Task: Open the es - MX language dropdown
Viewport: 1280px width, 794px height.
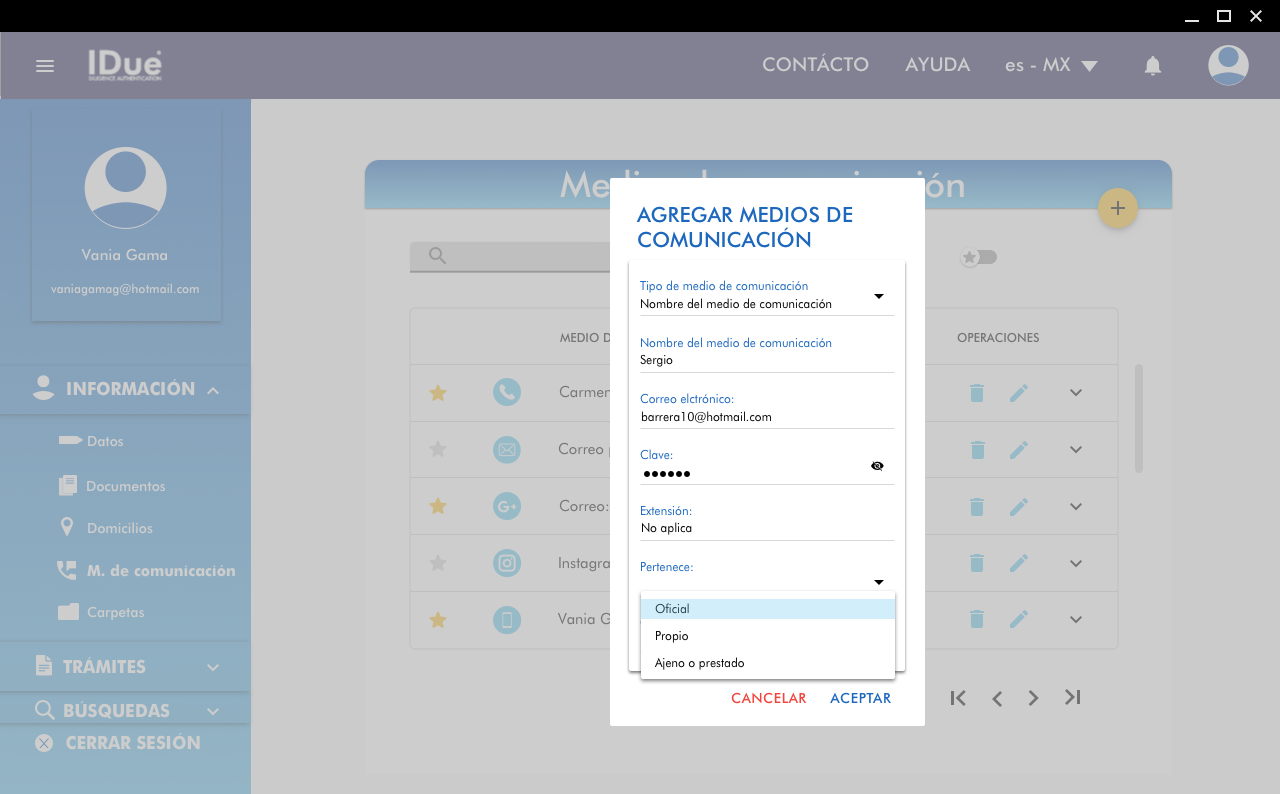Action: click(1050, 66)
